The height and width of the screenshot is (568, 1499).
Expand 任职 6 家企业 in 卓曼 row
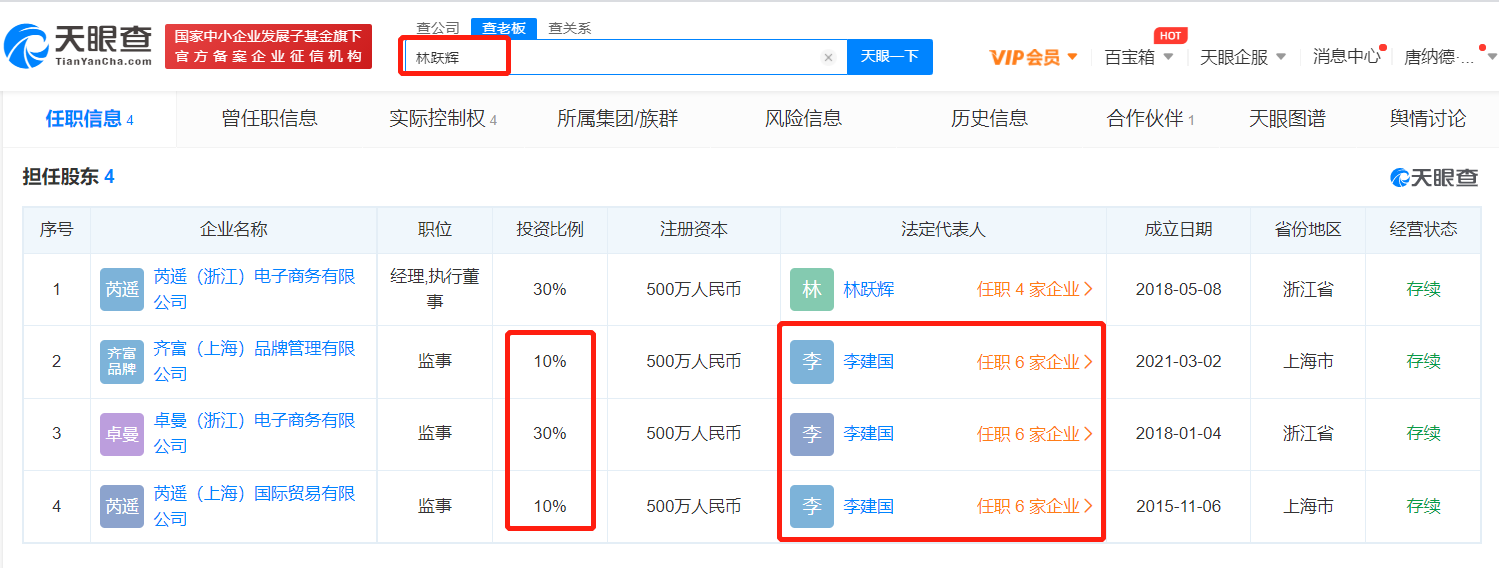tap(1035, 434)
